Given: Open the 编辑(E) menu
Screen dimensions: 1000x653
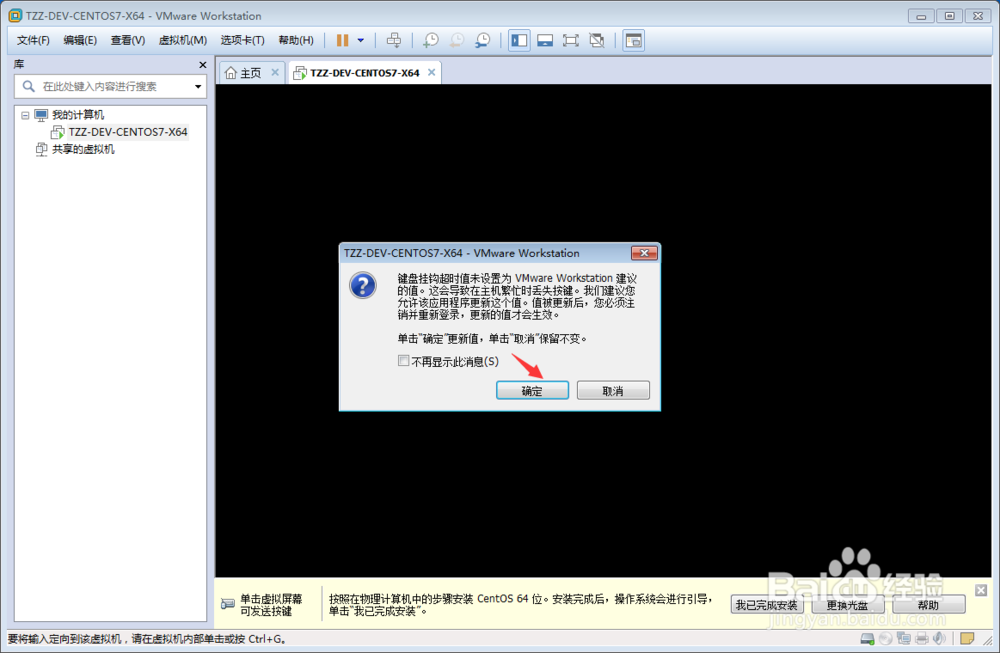Looking at the screenshot, I should pyautogui.click(x=80, y=41).
